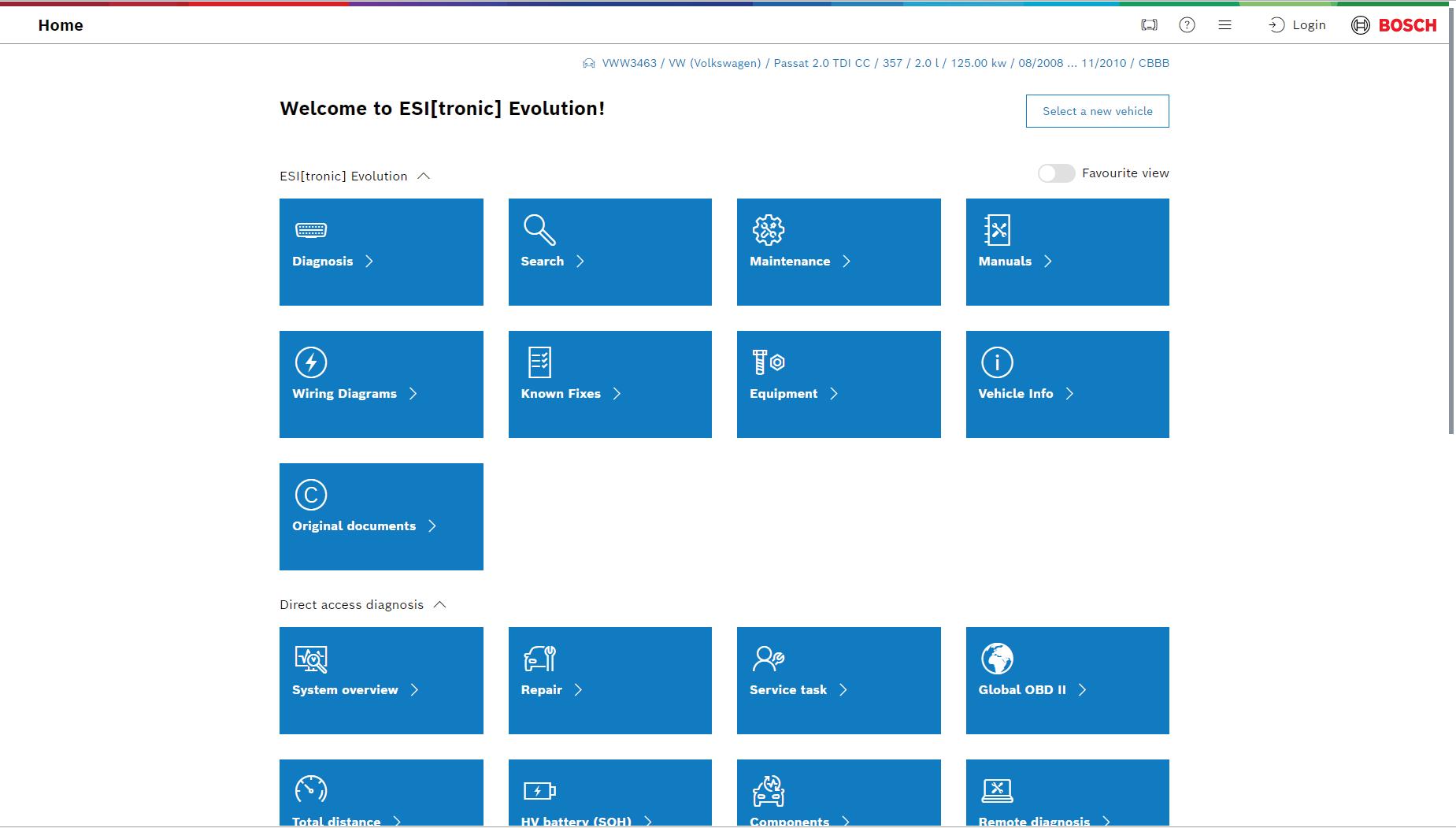
Task: Click the Vehicle Info tile label
Action: pos(1016,394)
